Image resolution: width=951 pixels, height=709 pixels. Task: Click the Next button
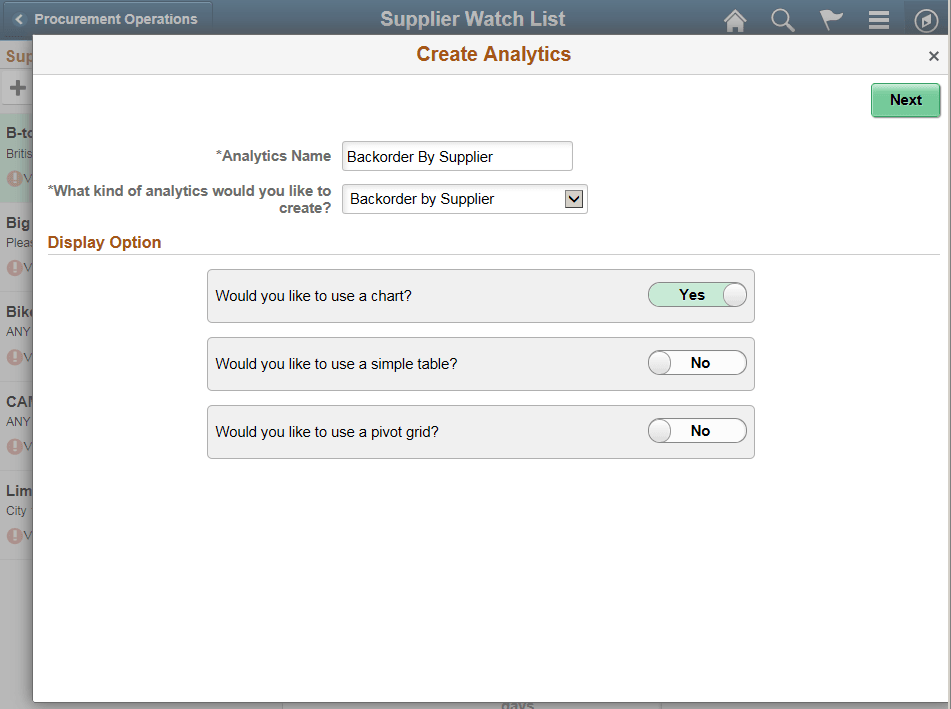tap(905, 100)
